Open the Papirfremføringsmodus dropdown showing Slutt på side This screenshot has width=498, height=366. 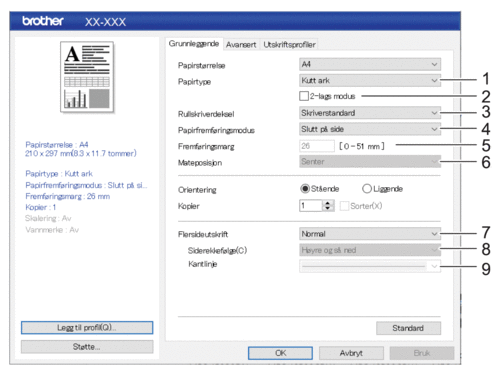(x=370, y=129)
